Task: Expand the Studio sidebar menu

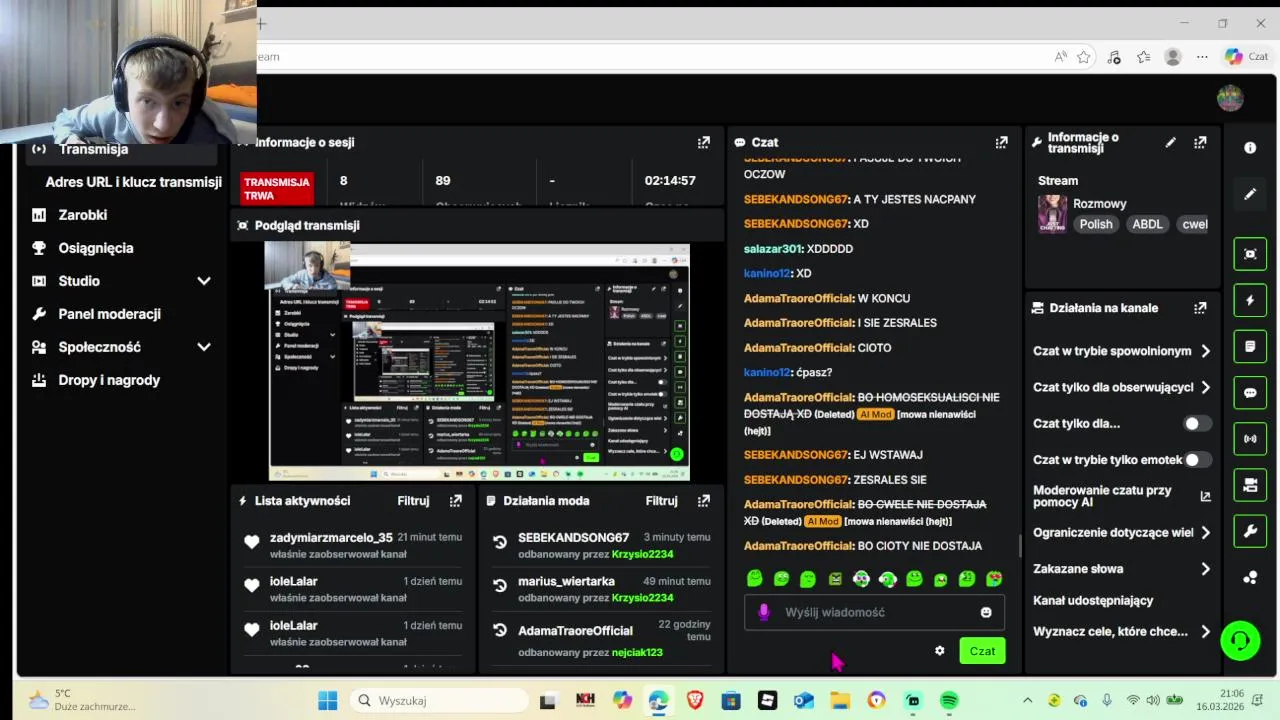Action: point(204,281)
